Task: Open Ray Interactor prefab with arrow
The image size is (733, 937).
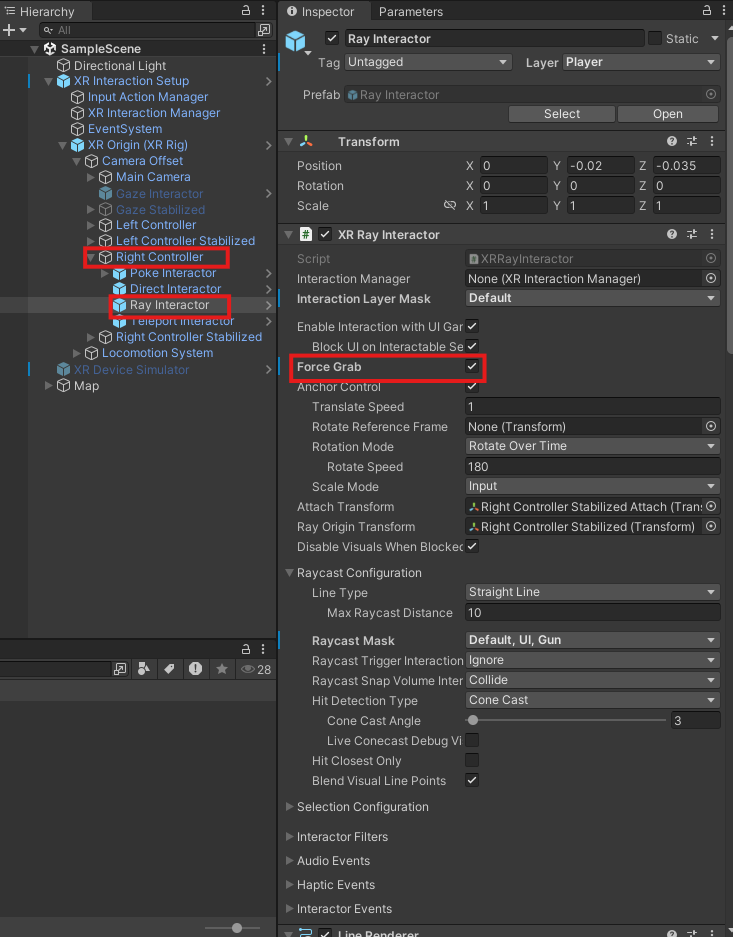Action: (268, 305)
